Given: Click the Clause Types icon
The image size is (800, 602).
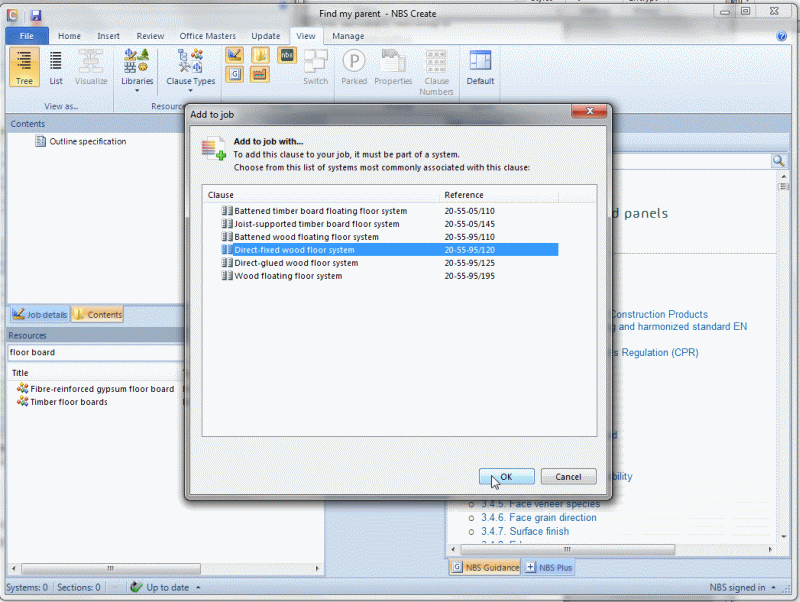Looking at the screenshot, I should (190, 60).
